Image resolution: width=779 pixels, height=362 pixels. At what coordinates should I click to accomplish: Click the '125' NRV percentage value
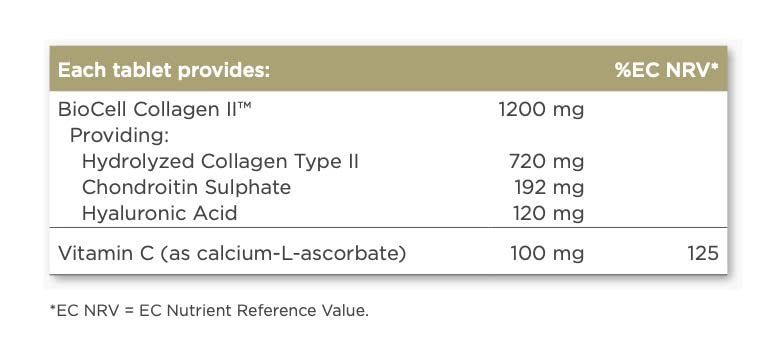click(703, 253)
